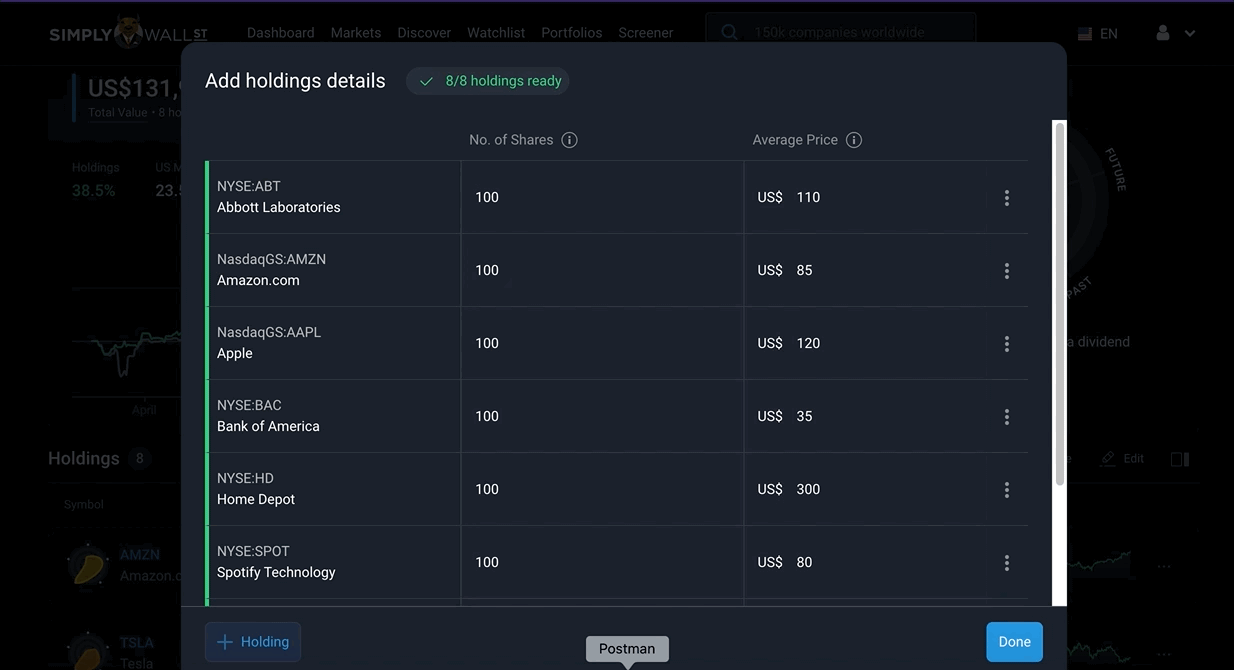Open the user account icon
The width and height of the screenshot is (1234, 670).
click(x=1163, y=33)
